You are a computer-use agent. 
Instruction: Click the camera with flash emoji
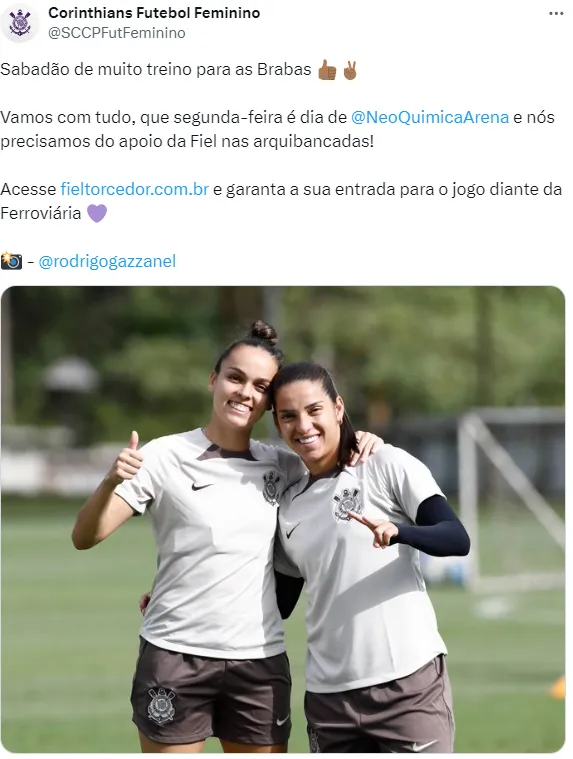[11, 261]
